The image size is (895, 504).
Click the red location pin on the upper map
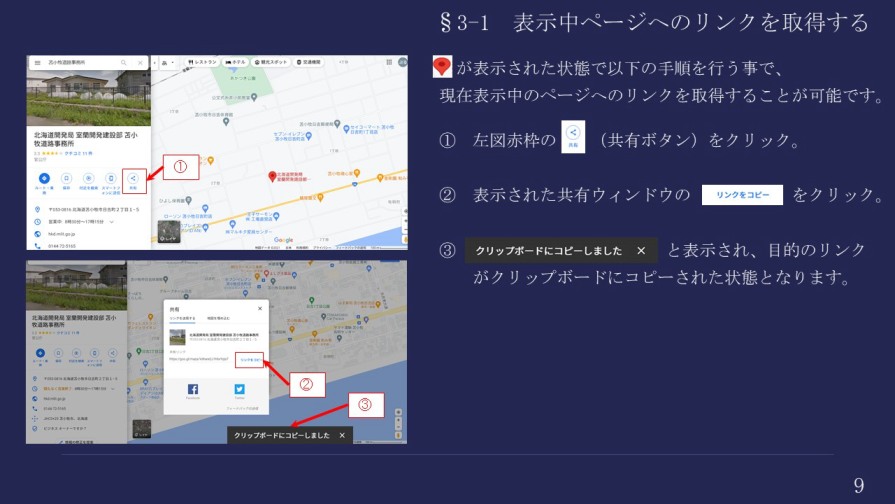[271, 177]
